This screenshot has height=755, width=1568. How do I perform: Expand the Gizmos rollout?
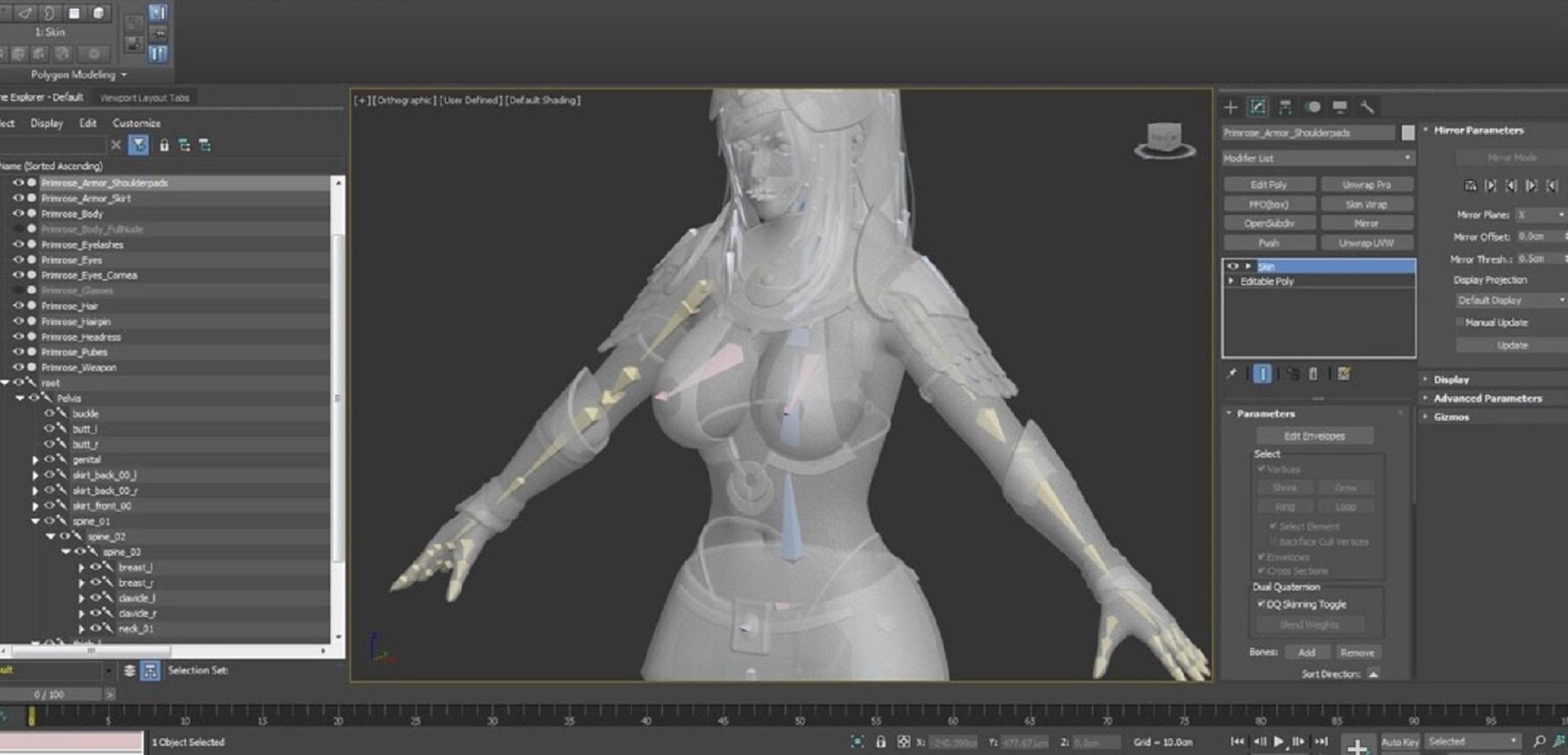click(x=1450, y=417)
